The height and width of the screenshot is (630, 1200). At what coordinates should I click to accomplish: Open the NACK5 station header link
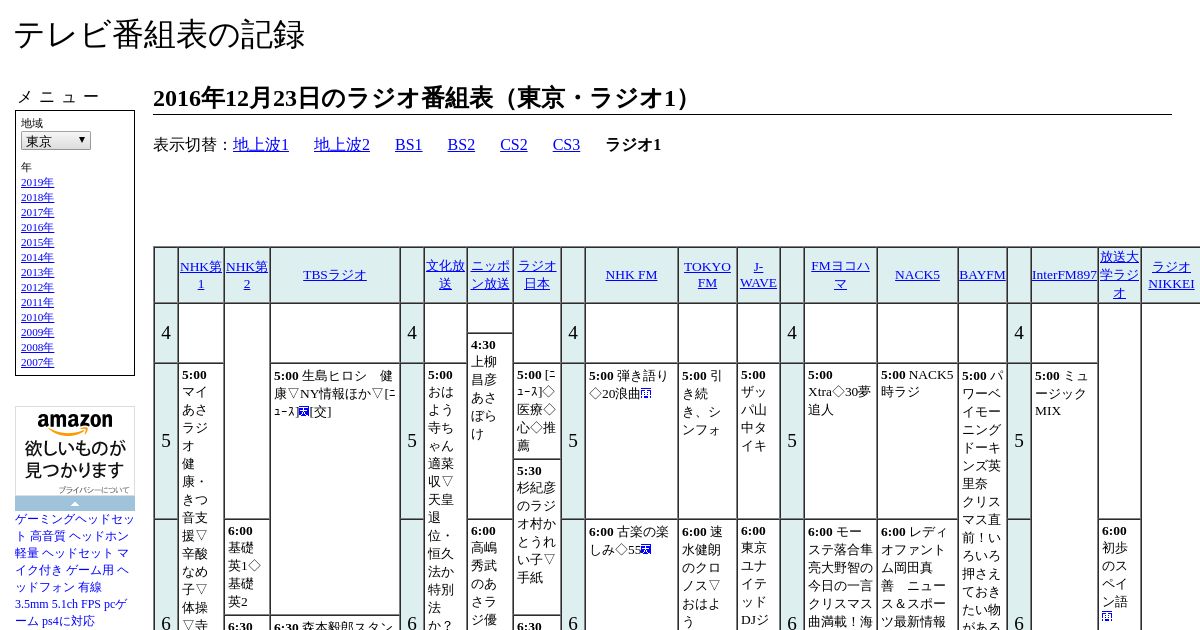pyautogui.click(x=917, y=275)
